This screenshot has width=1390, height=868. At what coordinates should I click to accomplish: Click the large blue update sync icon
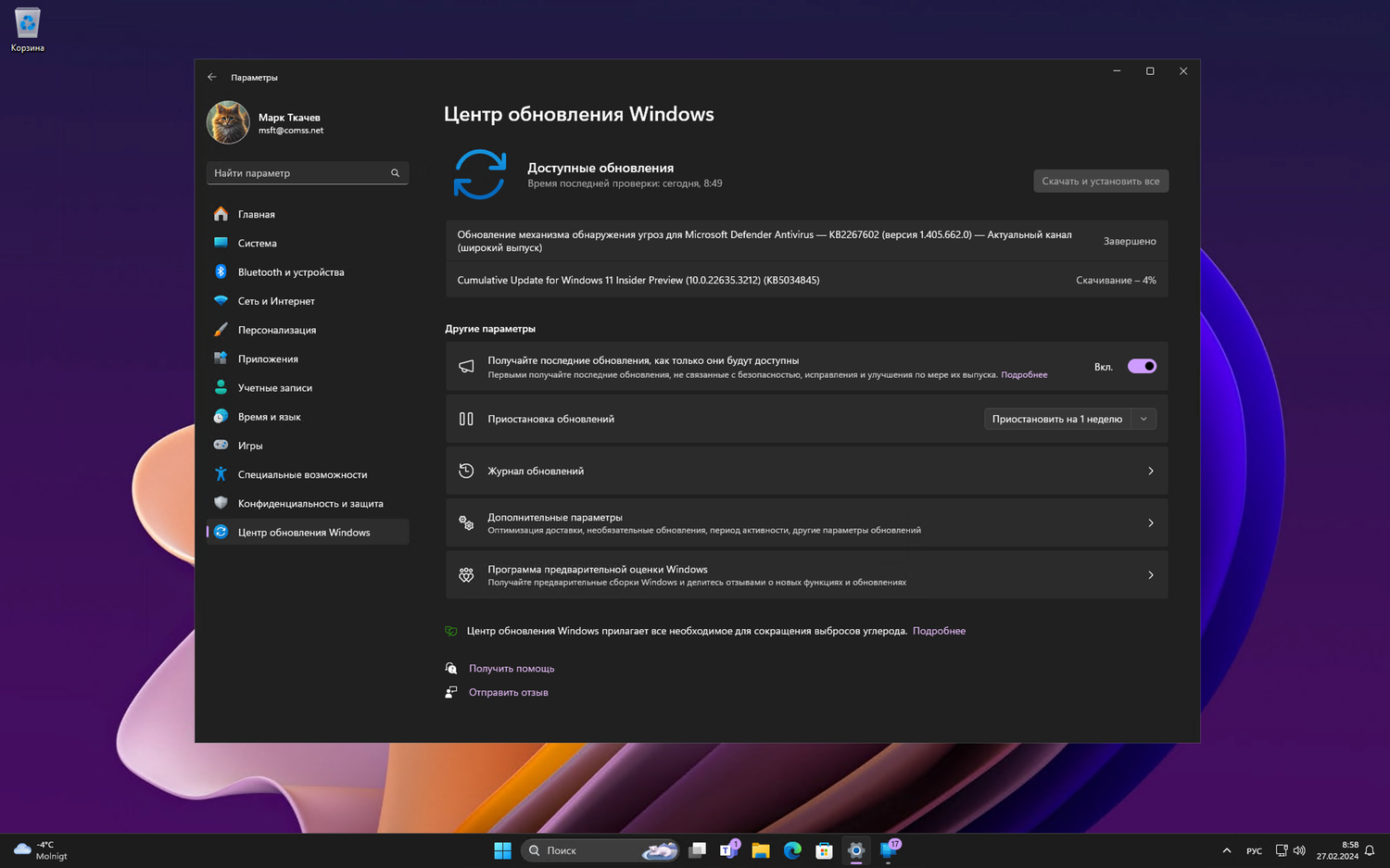[479, 174]
